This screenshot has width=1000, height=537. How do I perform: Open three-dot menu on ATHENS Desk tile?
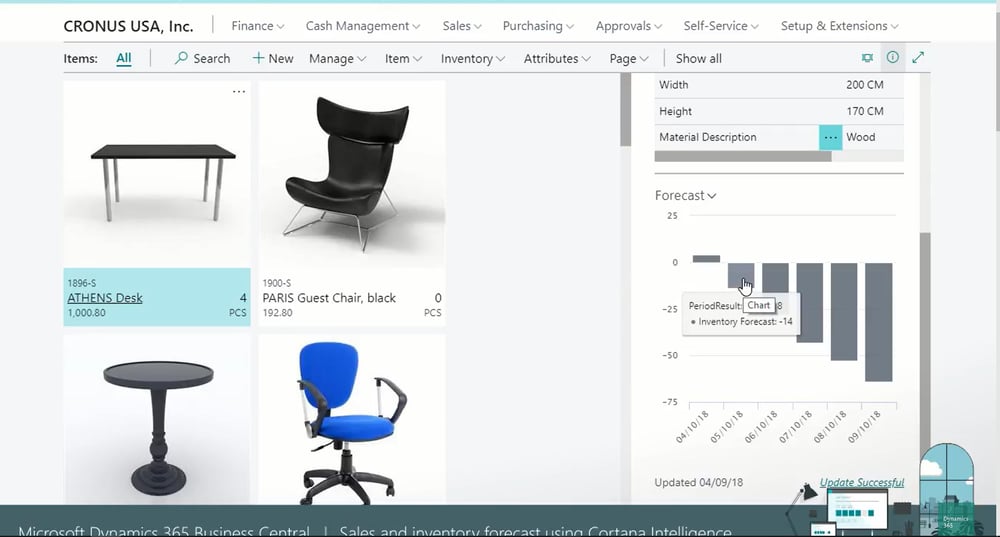[x=239, y=92]
